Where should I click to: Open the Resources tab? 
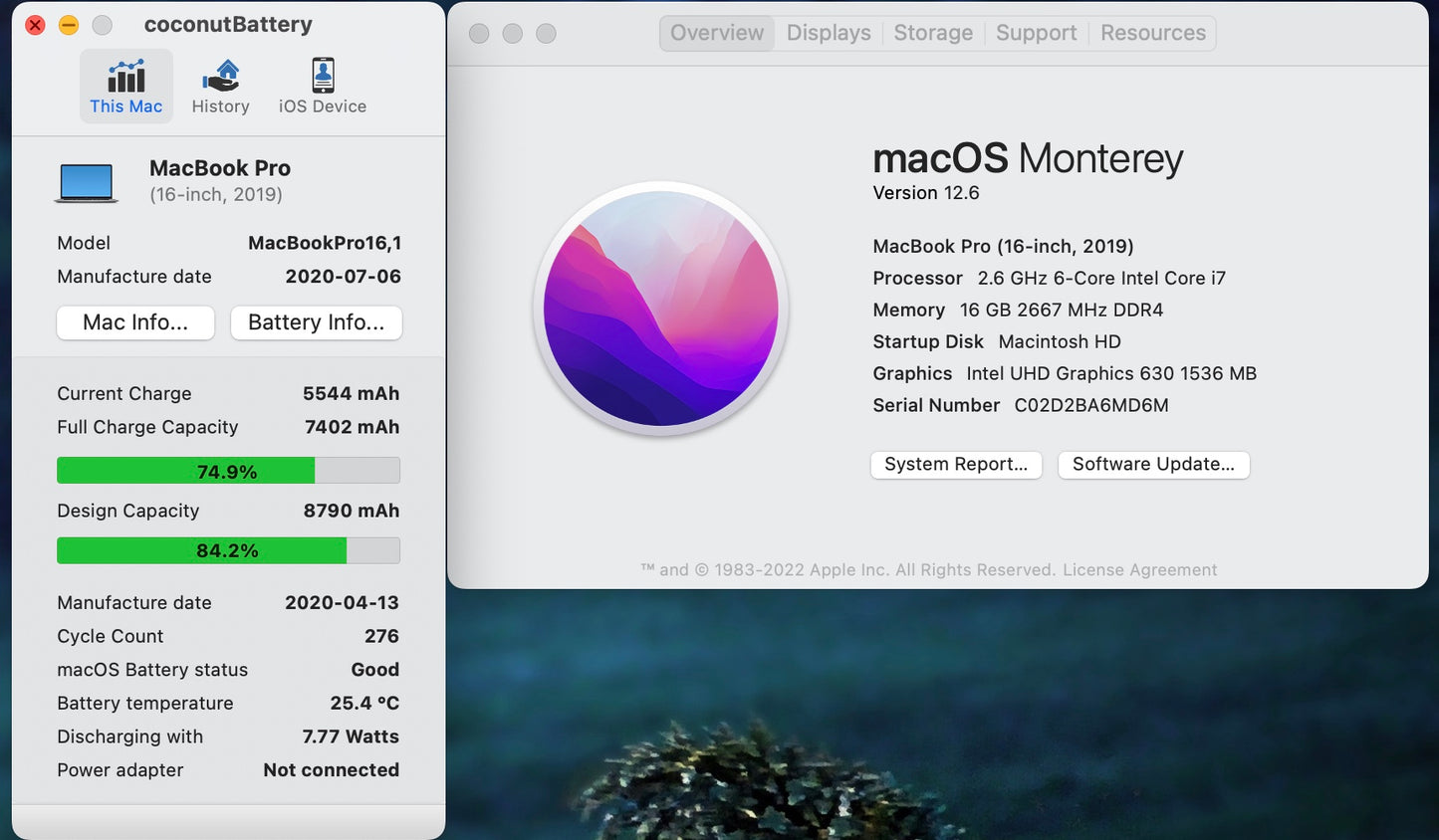coord(1151,32)
